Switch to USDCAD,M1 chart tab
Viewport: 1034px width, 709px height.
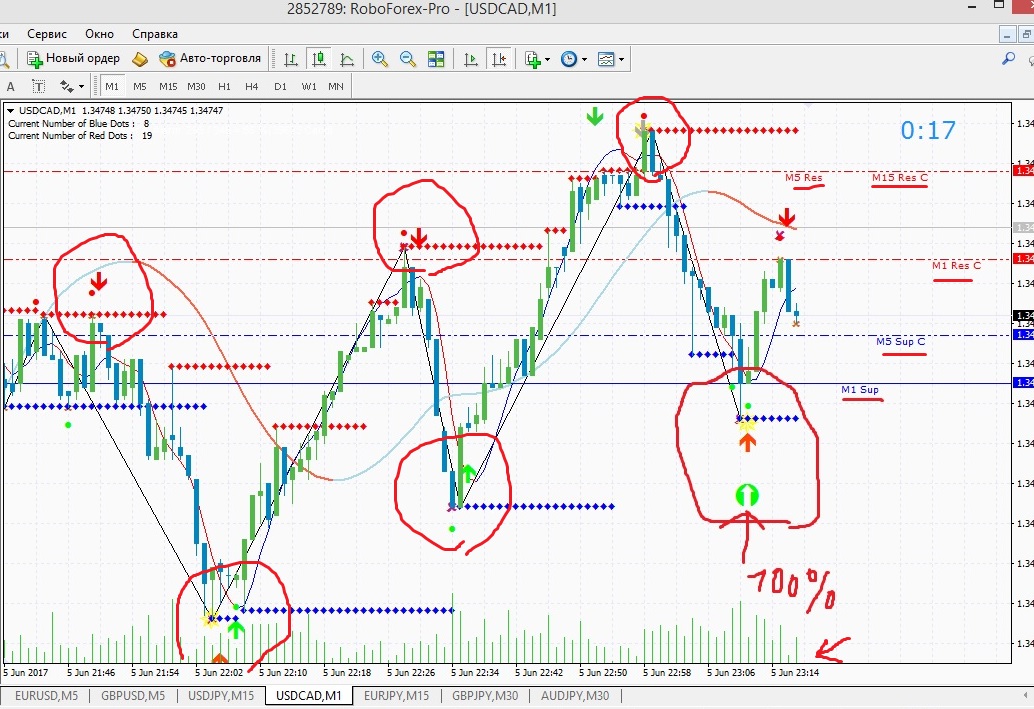(309, 696)
